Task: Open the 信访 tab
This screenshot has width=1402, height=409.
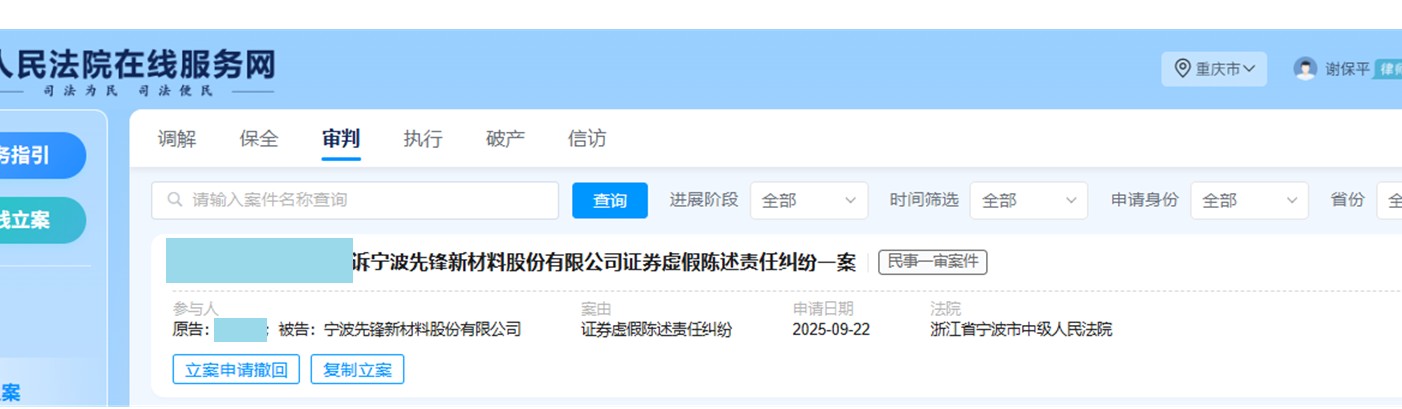Action: pyautogui.click(x=587, y=139)
